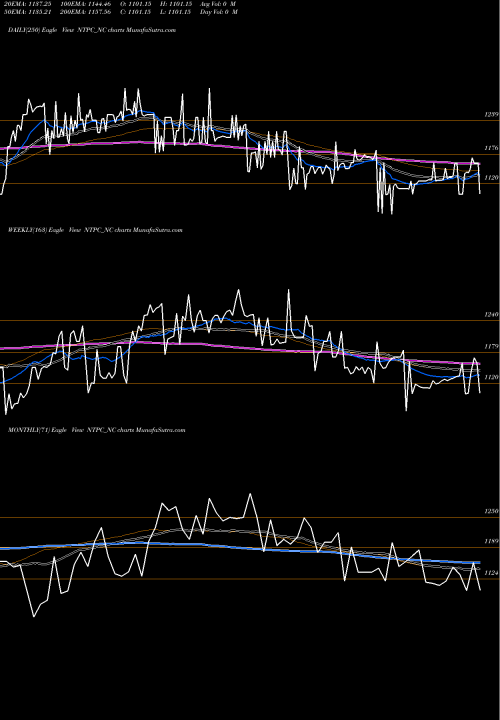Screen dimensions: 500x720
Task: Click the 1124 price label on monthly chart
Action: coord(491,573)
